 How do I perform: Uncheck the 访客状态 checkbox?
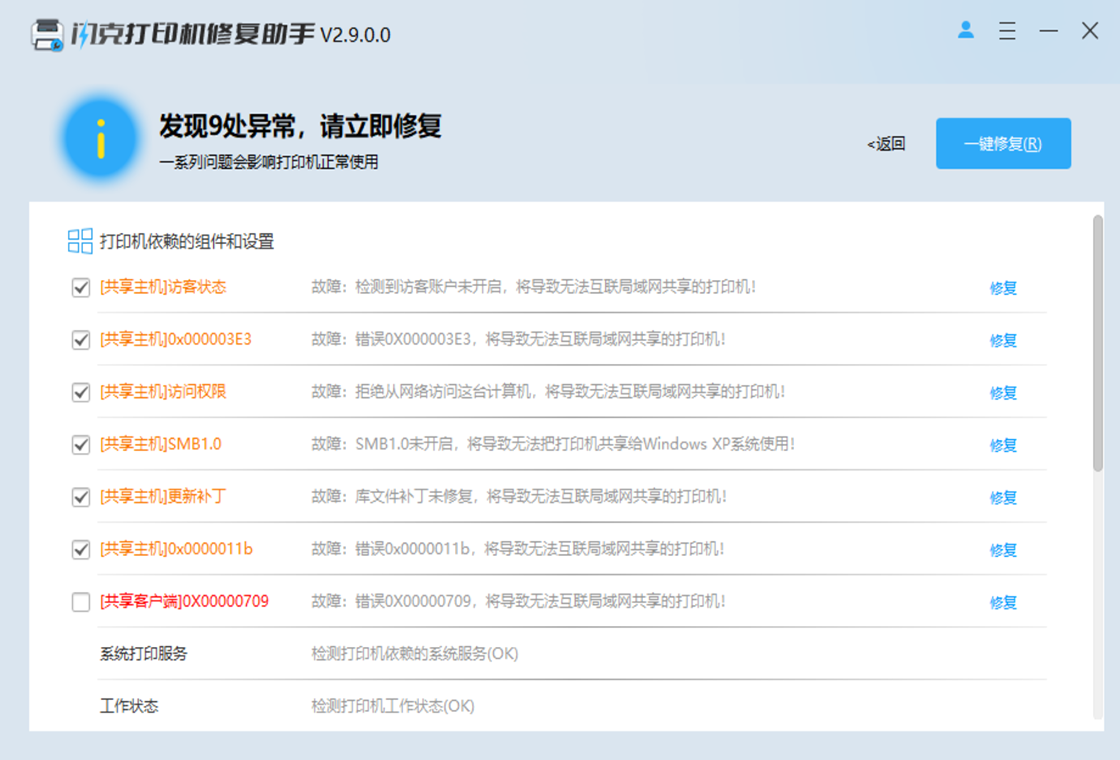click(x=81, y=288)
